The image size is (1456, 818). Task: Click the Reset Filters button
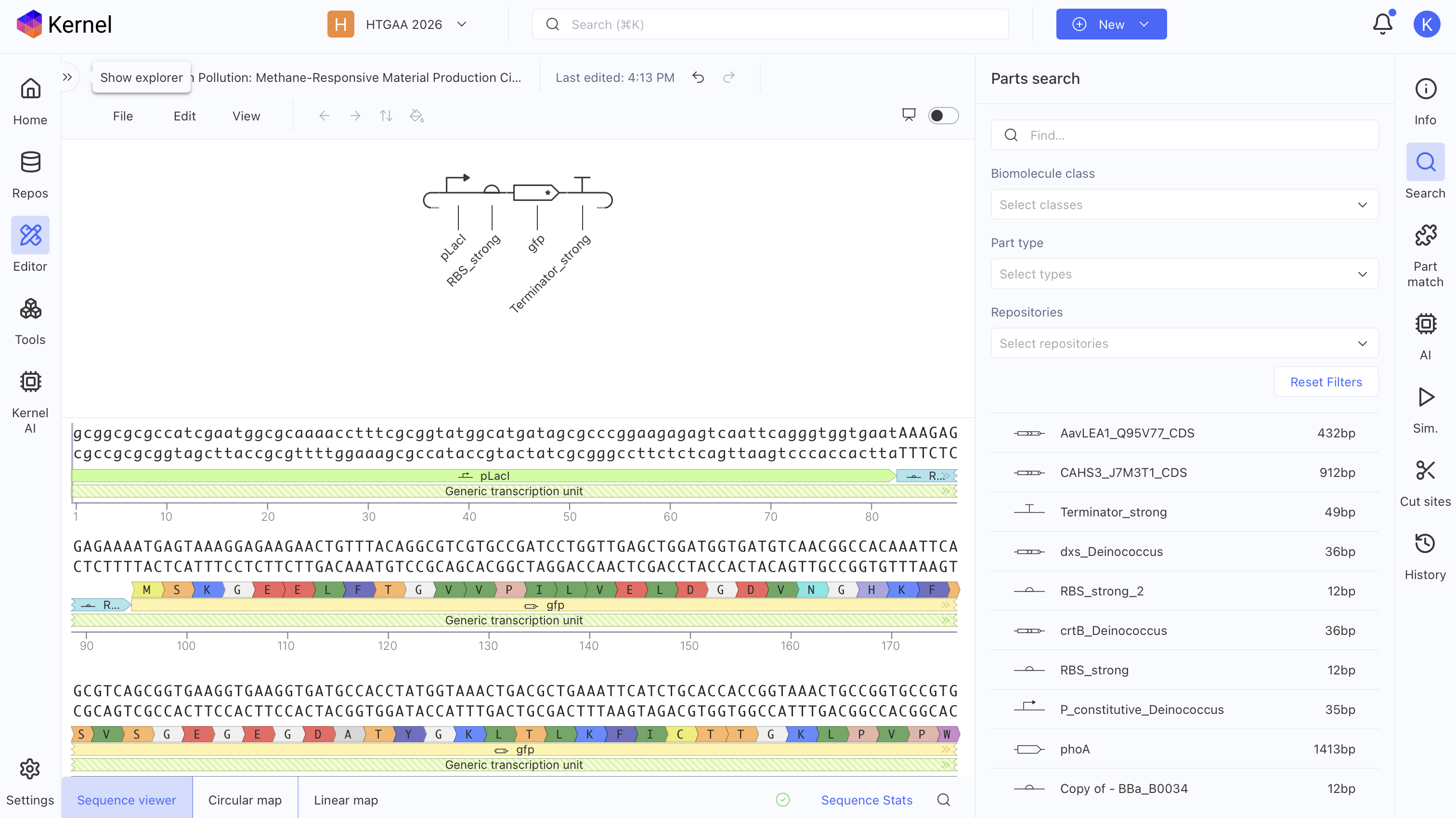click(x=1326, y=382)
